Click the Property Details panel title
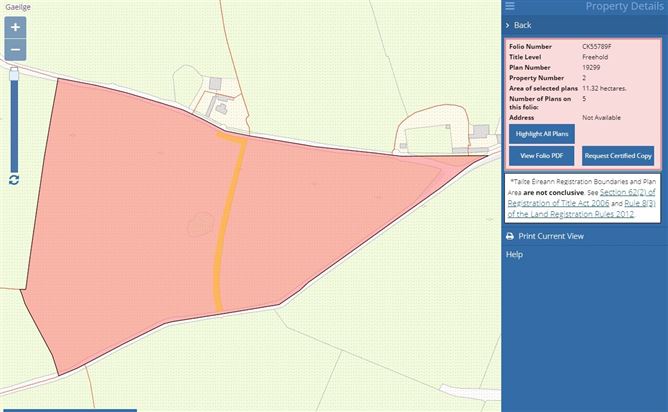668x412 pixels. [x=624, y=6]
